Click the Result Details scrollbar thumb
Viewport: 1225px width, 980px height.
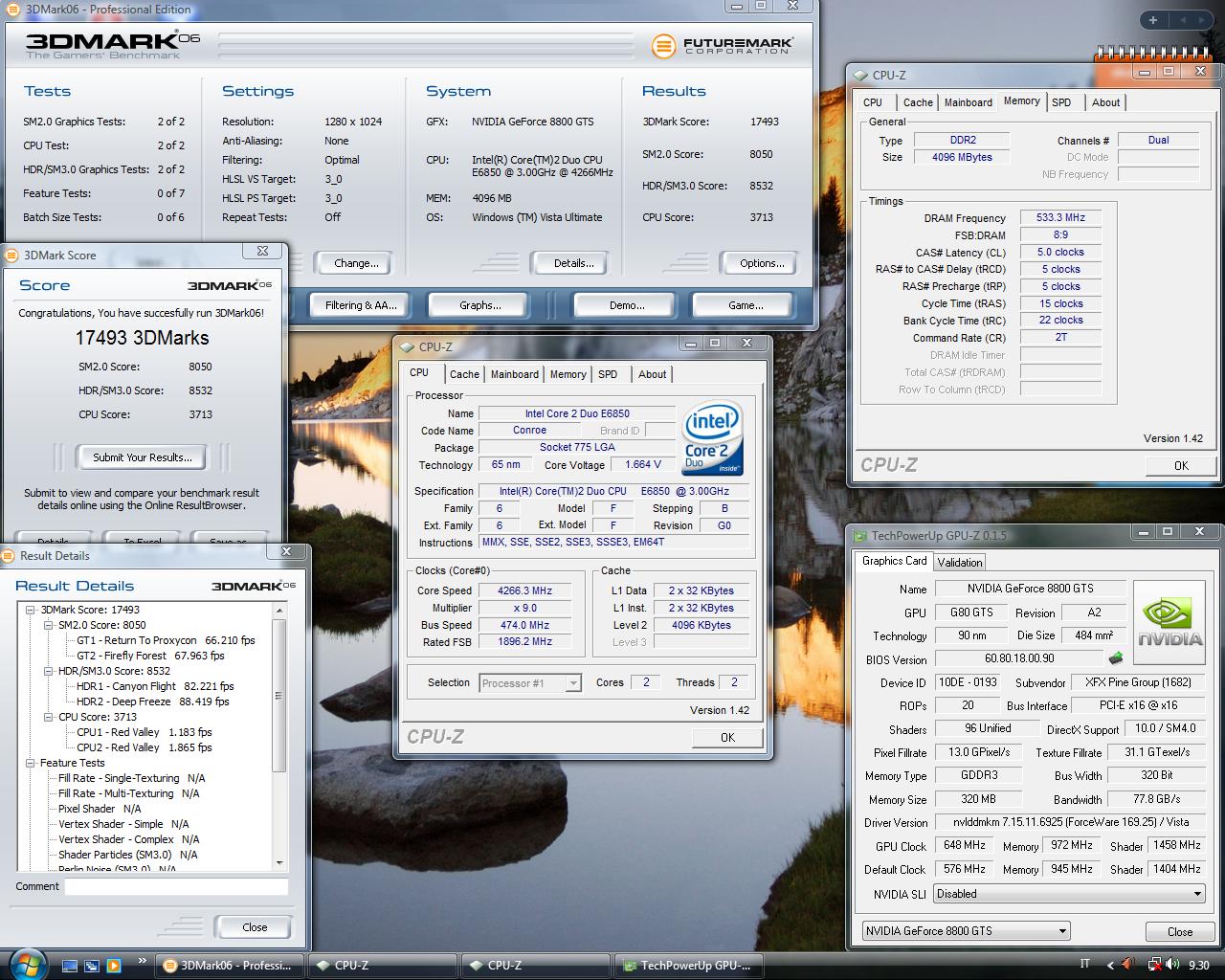[x=279, y=695]
